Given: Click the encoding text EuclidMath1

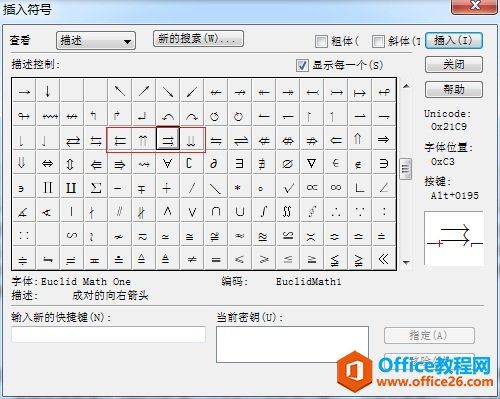Looking at the screenshot, I should [308, 282].
